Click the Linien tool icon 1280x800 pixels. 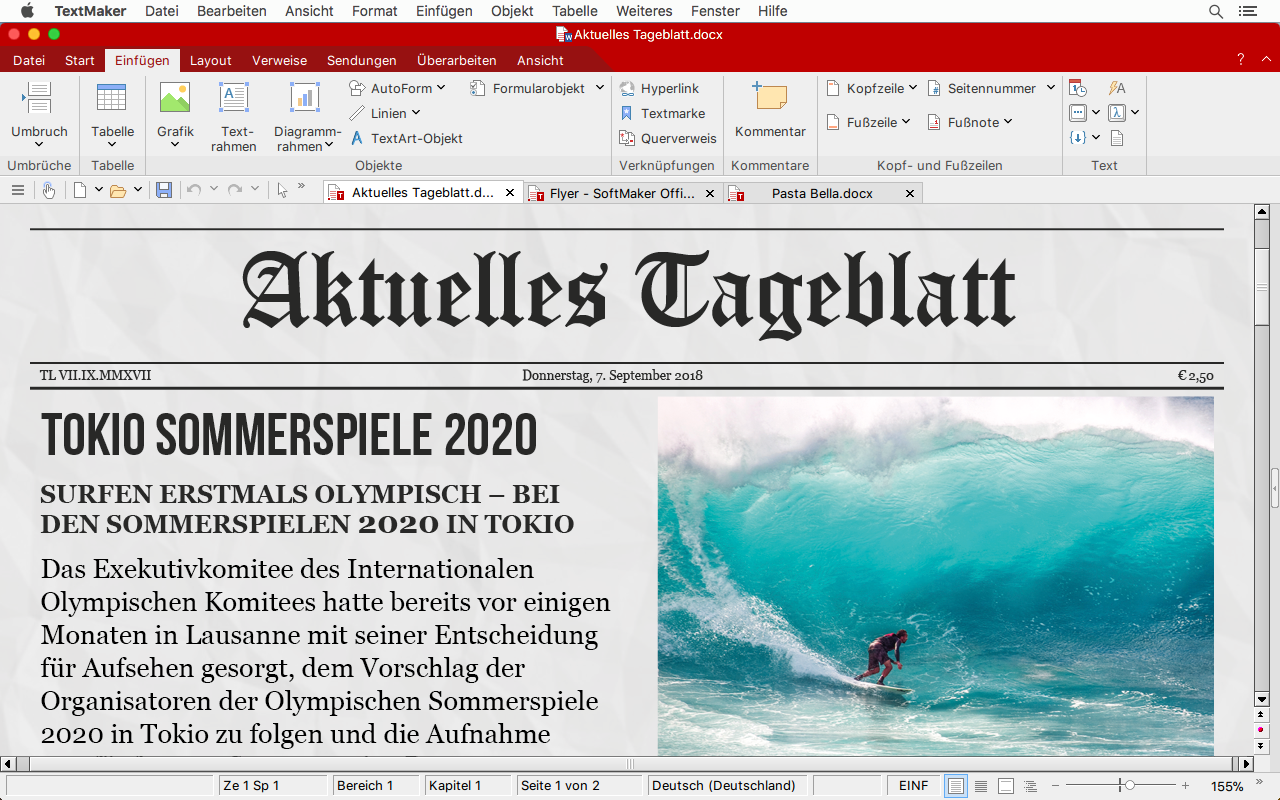[357, 113]
